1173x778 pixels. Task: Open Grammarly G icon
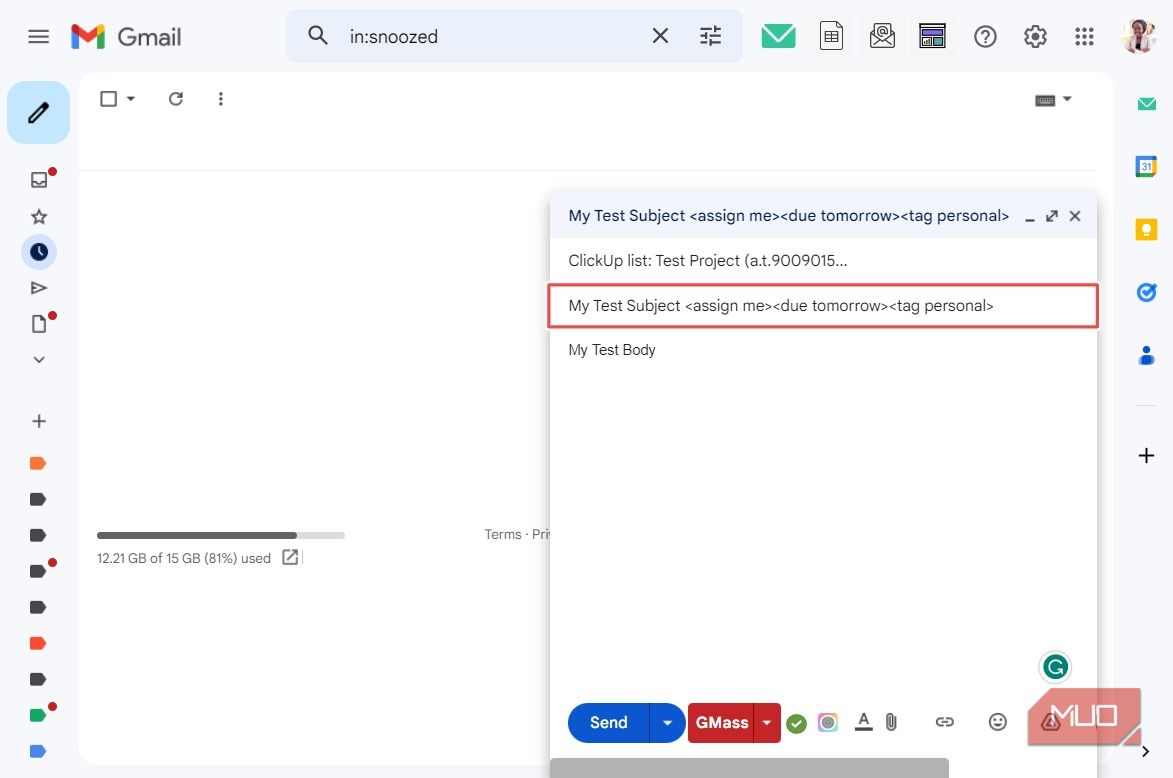(1055, 667)
